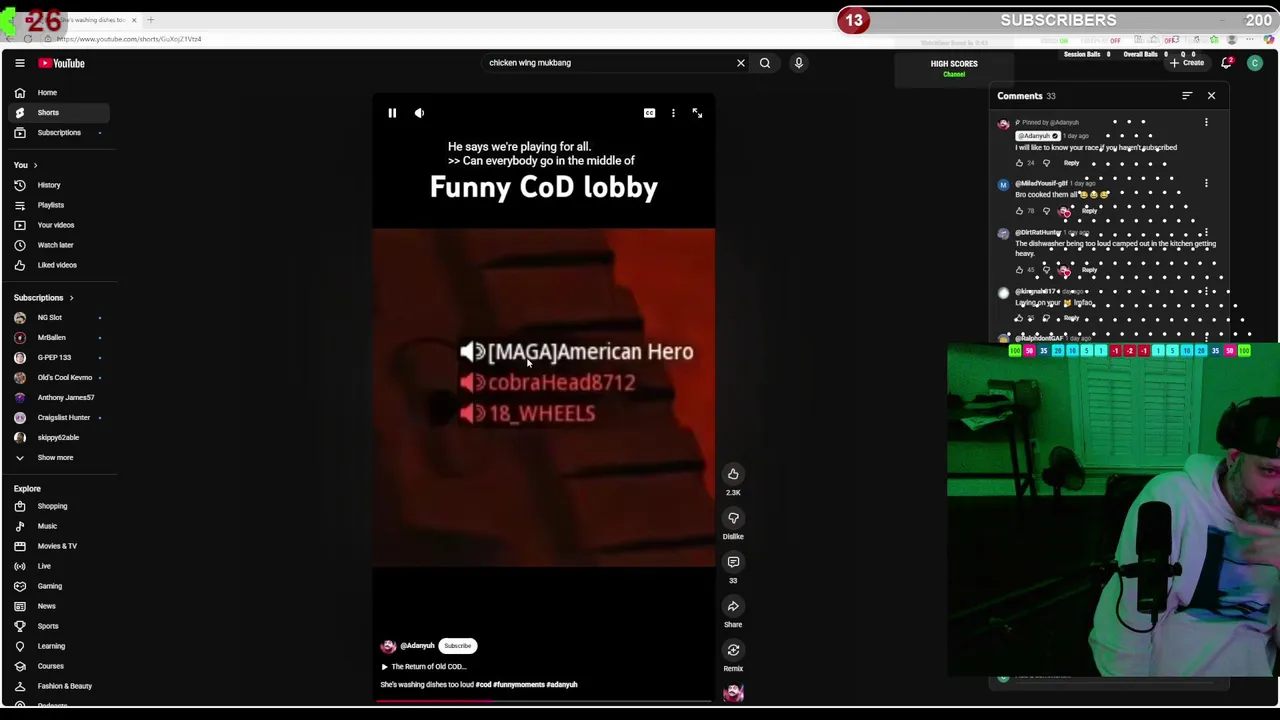Remix this Short
Image resolution: width=1280 pixels, height=720 pixels.
coord(733,650)
